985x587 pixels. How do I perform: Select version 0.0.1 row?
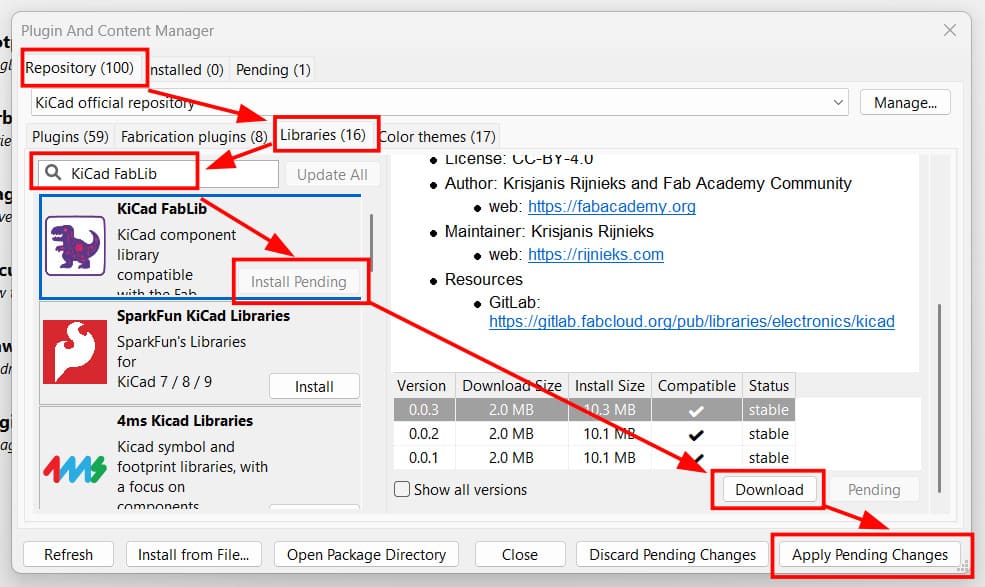(594, 458)
